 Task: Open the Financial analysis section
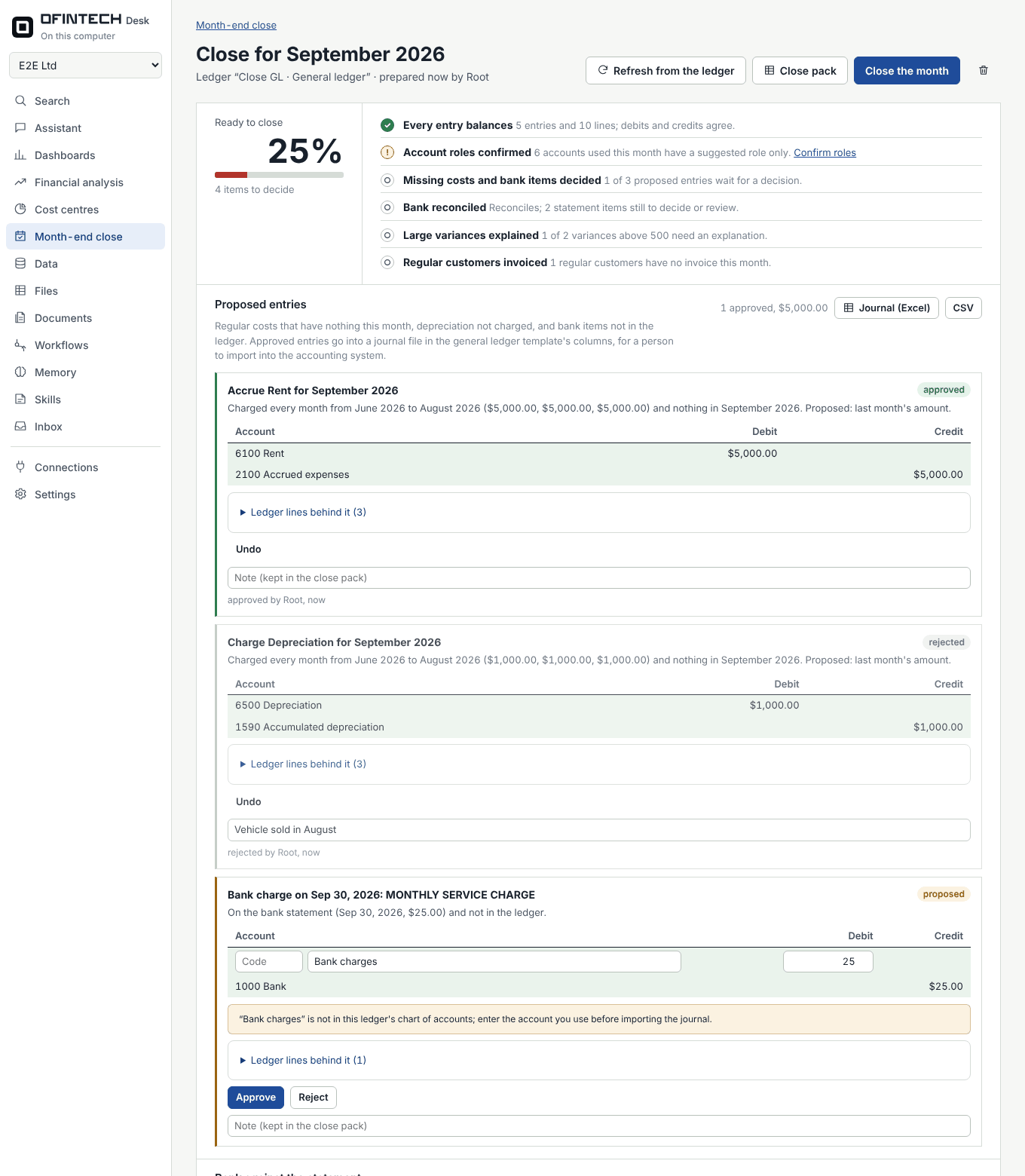[85, 182]
